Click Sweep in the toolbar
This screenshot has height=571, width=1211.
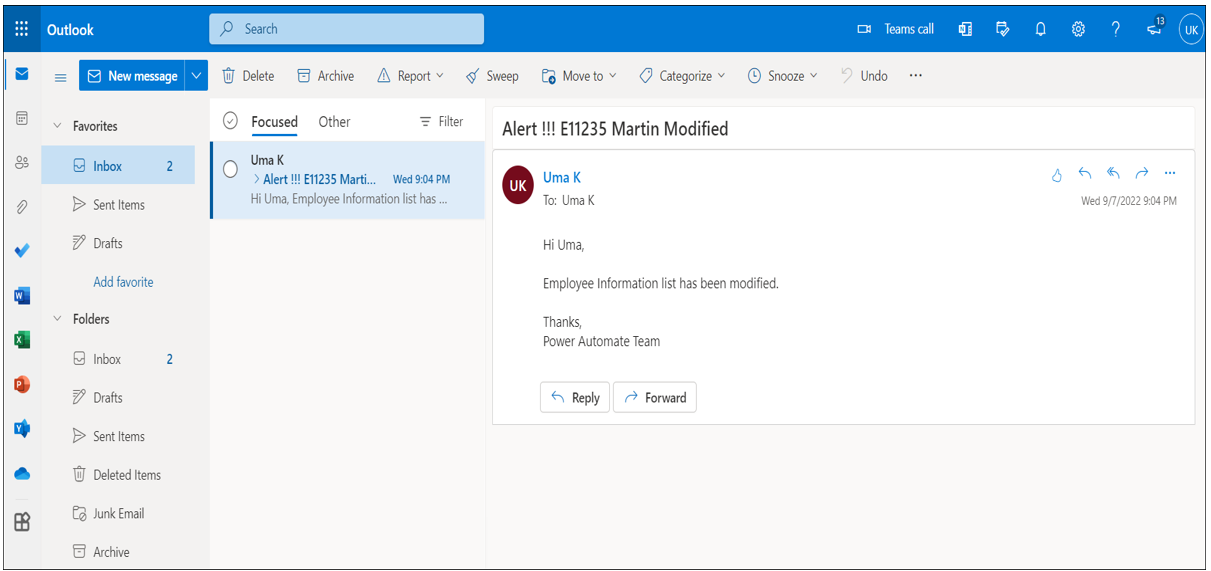(x=492, y=76)
